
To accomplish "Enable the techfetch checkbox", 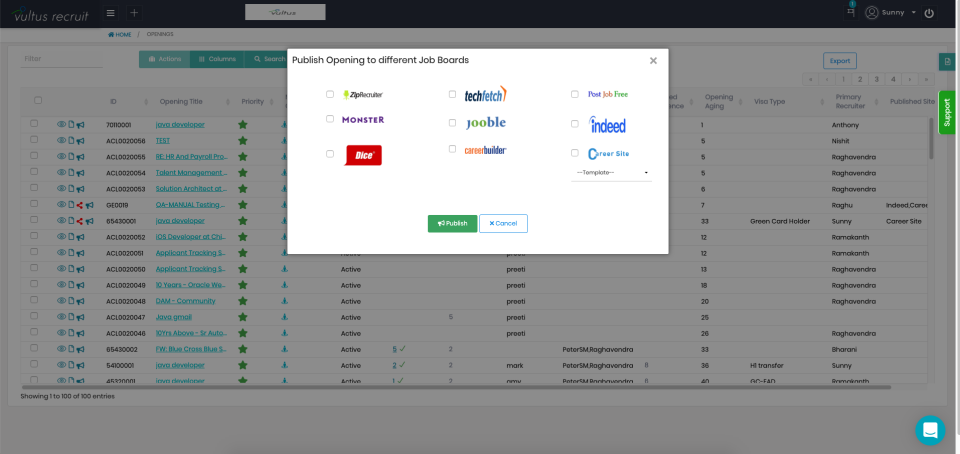I will (452, 94).
